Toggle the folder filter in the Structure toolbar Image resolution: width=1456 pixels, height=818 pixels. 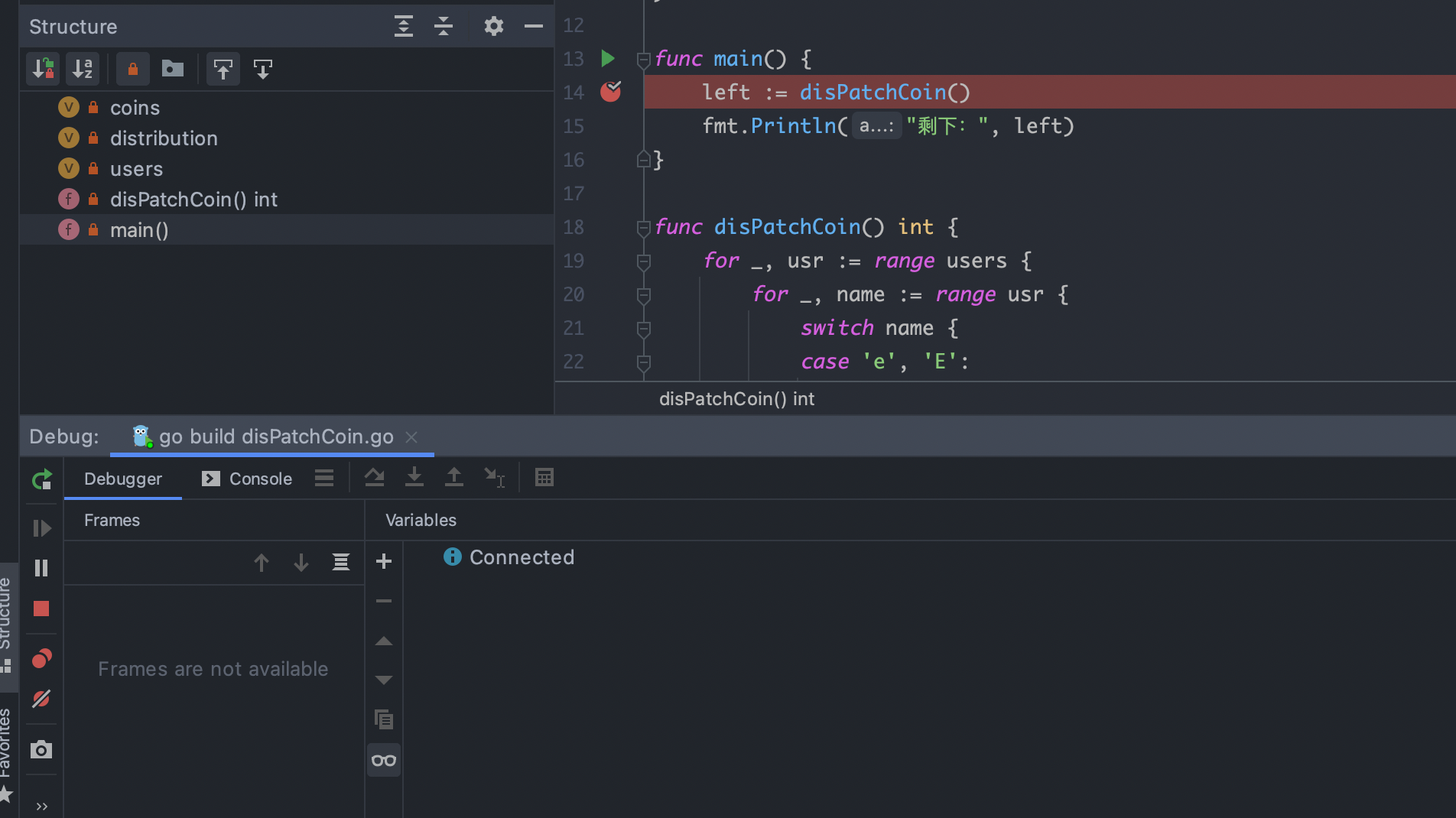tap(173, 70)
